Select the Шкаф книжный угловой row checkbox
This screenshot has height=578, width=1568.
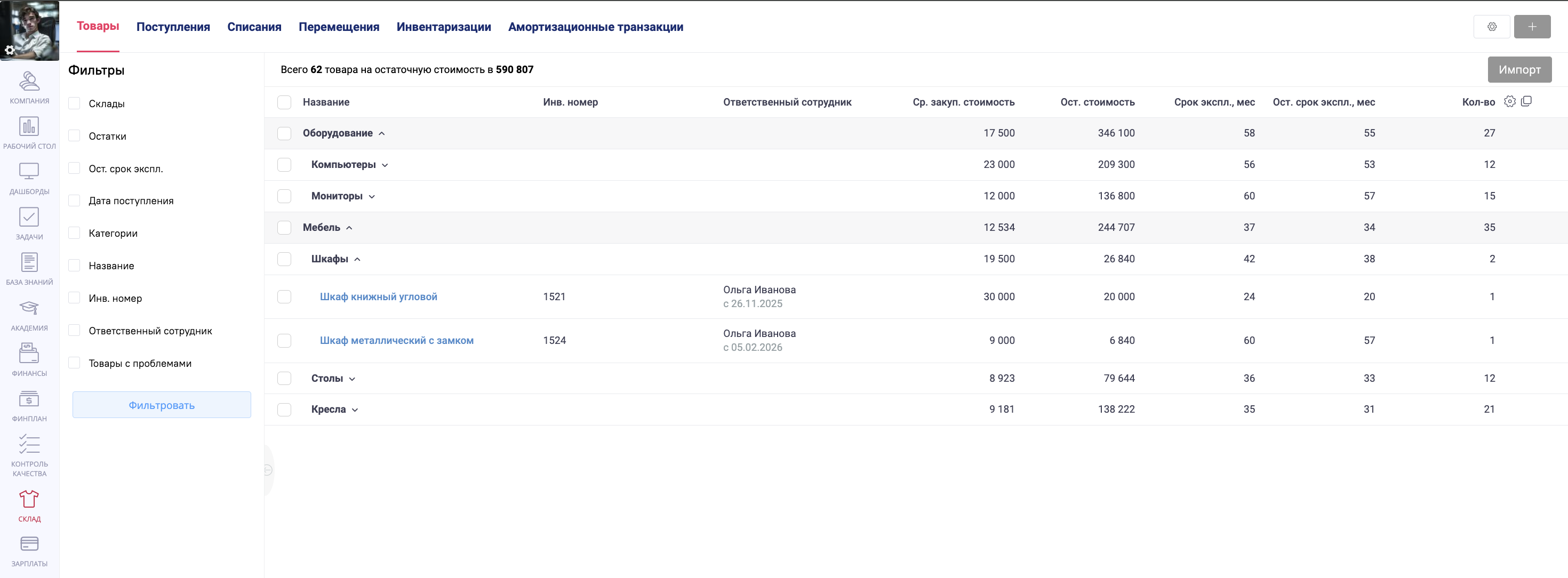pyautogui.click(x=284, y=297)
